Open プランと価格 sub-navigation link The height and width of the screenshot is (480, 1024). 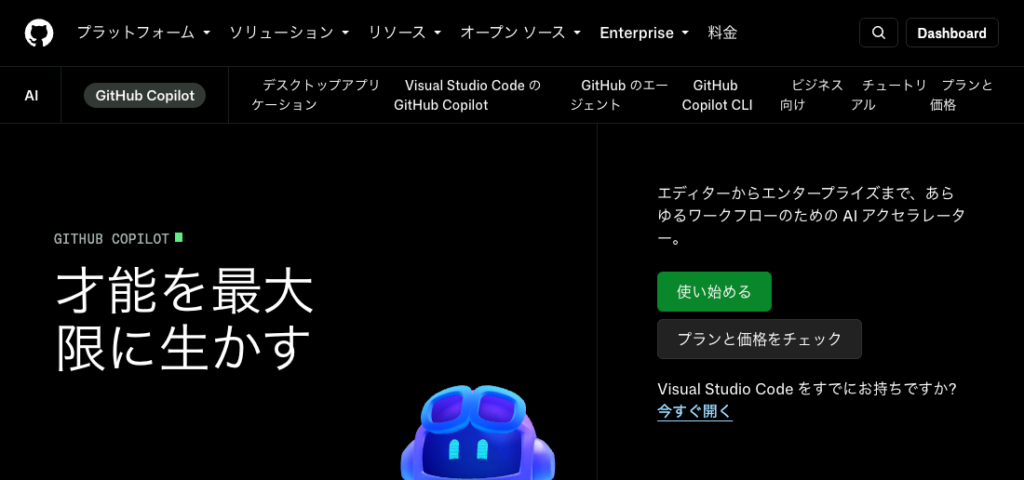961,95
